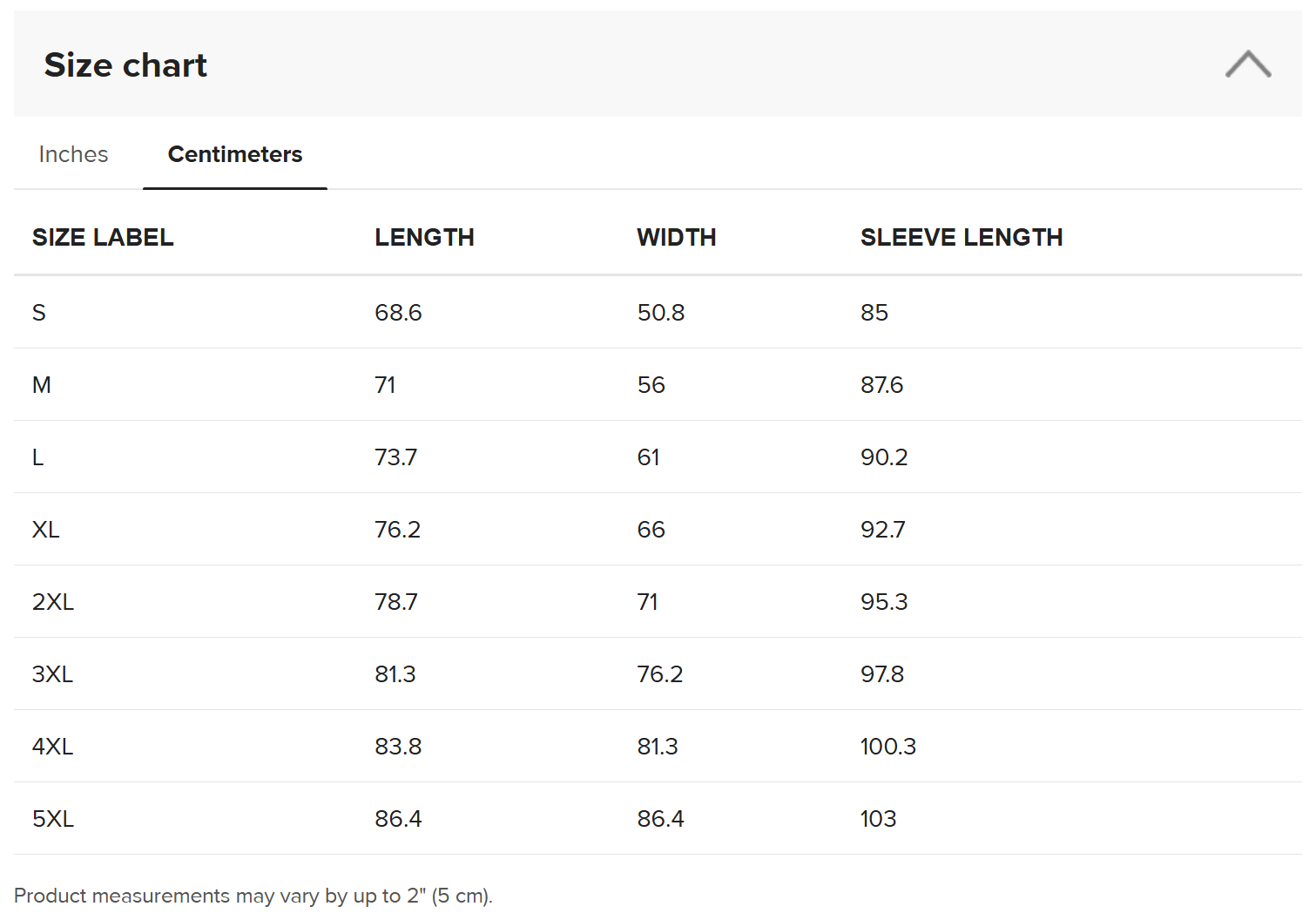Viewport: 1316px width, 920px height.
Task: Select the XL size row label
Action: [x=46, y=530]
